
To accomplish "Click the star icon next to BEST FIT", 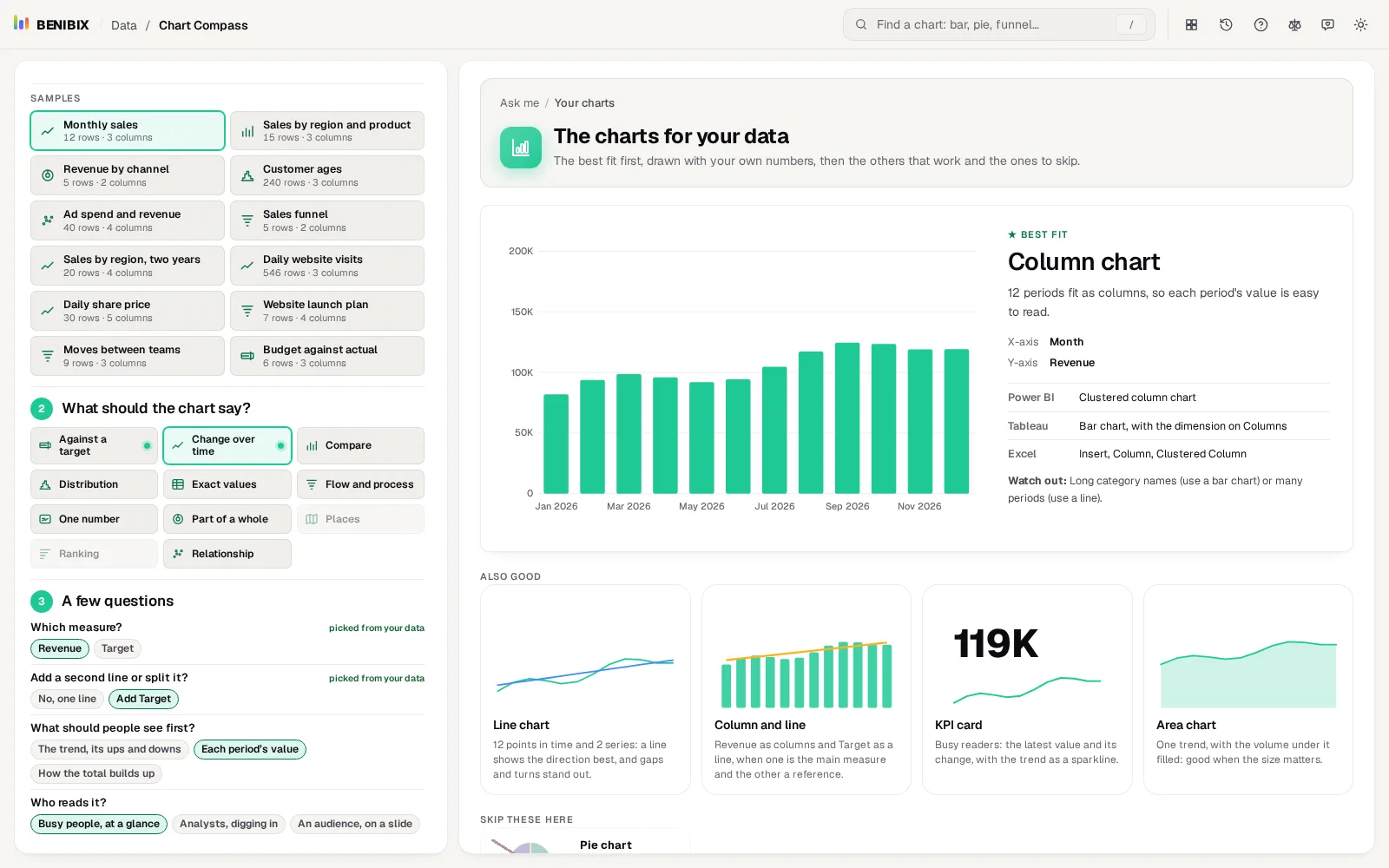I will pos(1012,234).
